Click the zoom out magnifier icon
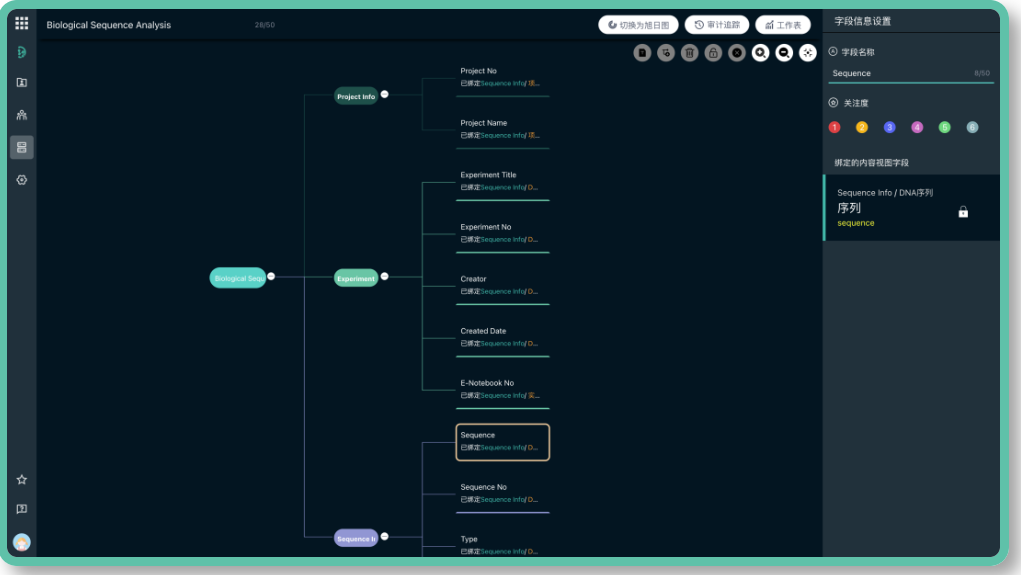The image size is (1021, 575). coord(784,53)
